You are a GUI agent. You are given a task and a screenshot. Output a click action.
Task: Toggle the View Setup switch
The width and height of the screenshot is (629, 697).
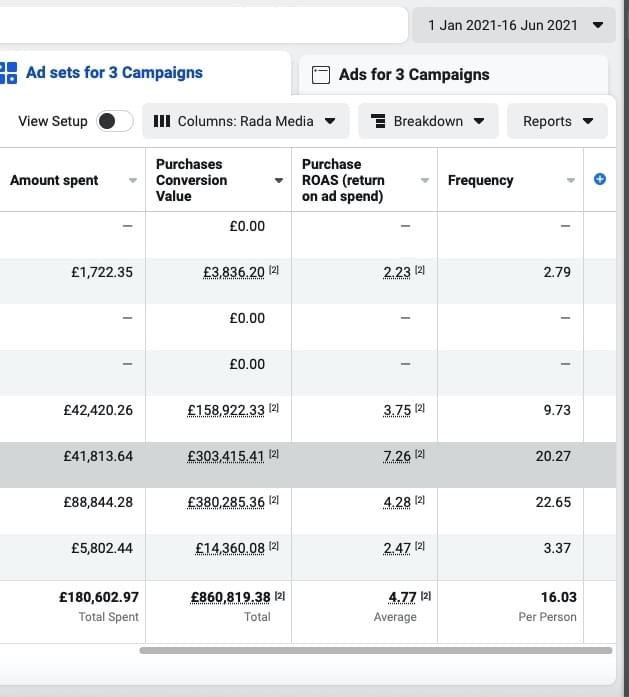click(x=115, y=121)
